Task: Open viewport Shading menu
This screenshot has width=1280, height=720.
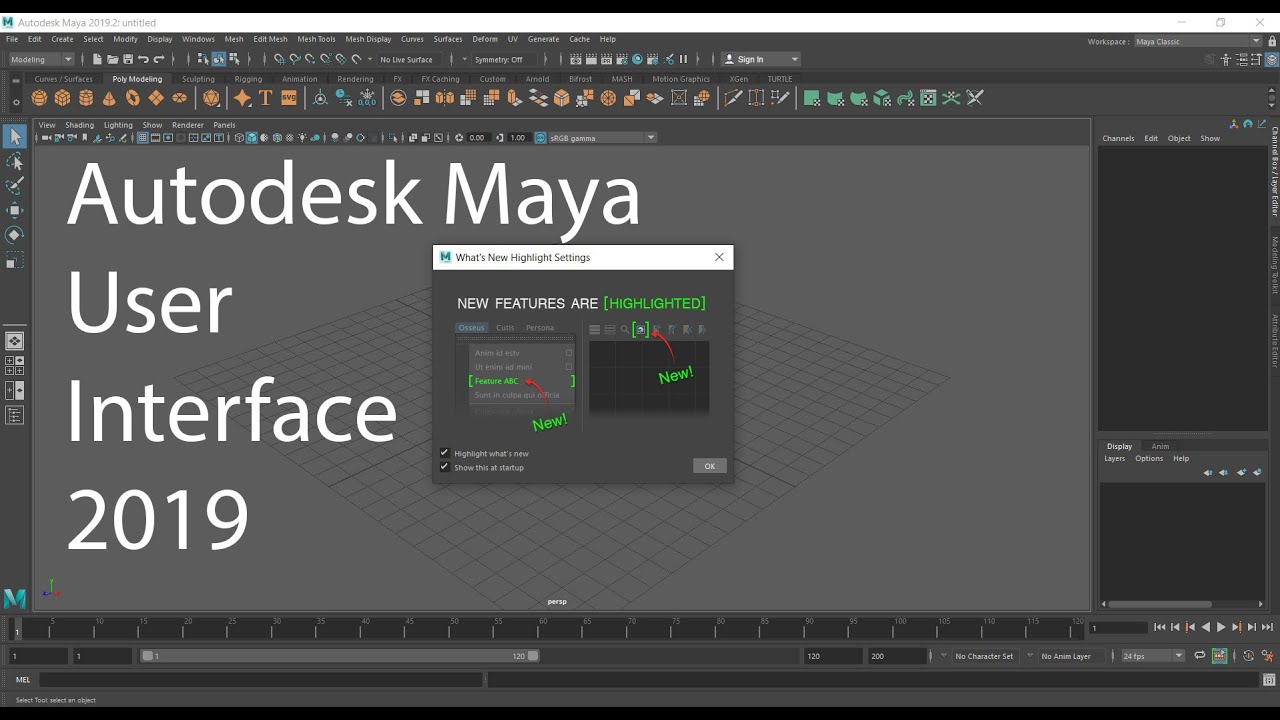Action: [79, 125]
